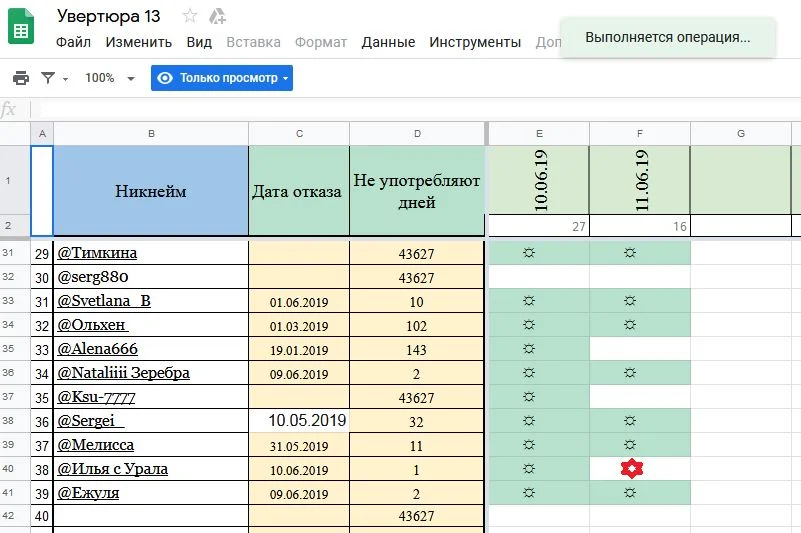The height and width of the screenshot is (533, 801).
Task: Click the date 10.05.2019 cell
Action: (x=299, y=421)
